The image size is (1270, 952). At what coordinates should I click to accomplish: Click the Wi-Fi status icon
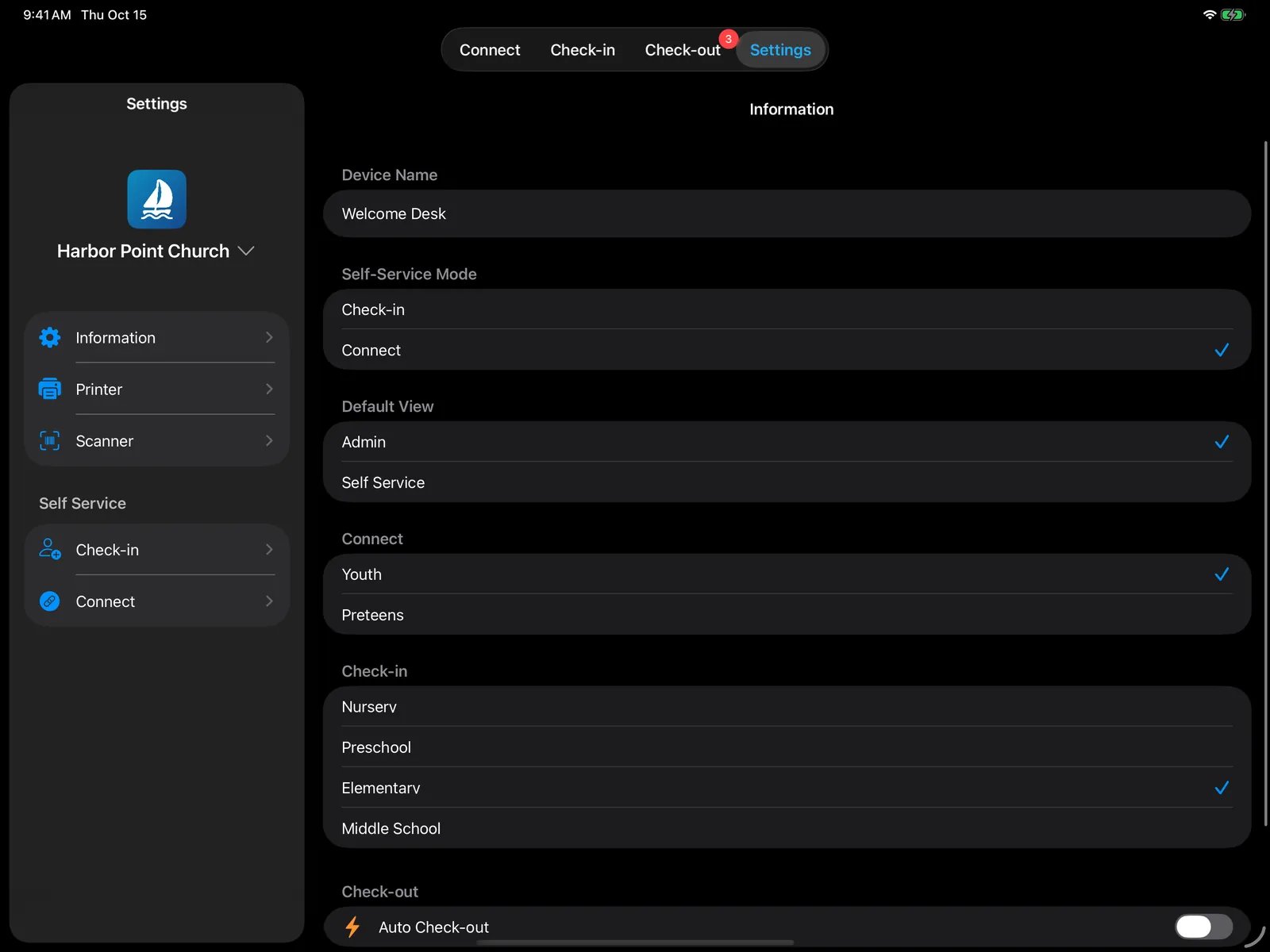pos(1210,14)
